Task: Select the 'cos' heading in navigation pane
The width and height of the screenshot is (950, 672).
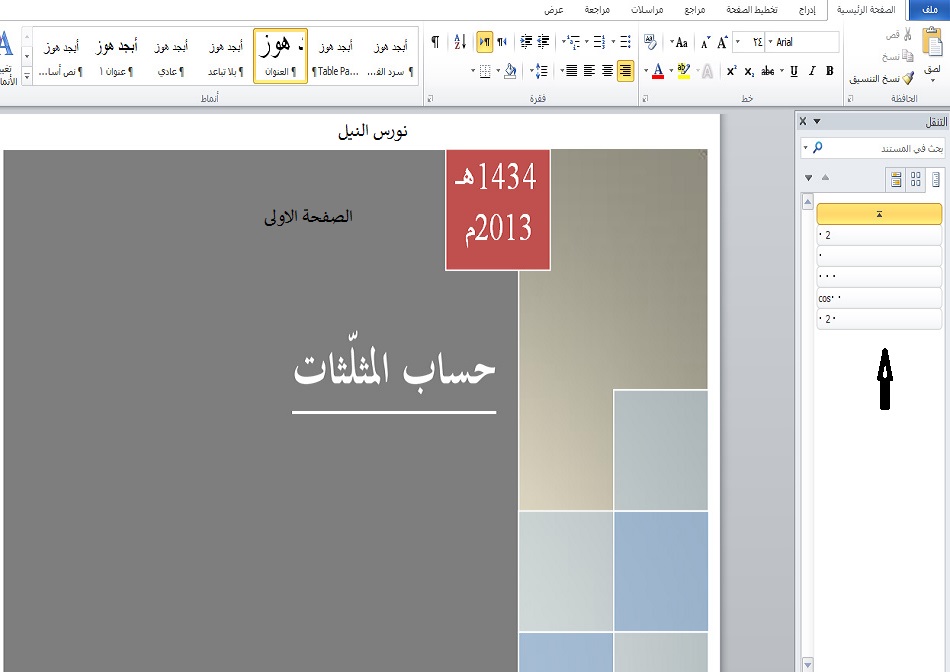Action: 879,298
